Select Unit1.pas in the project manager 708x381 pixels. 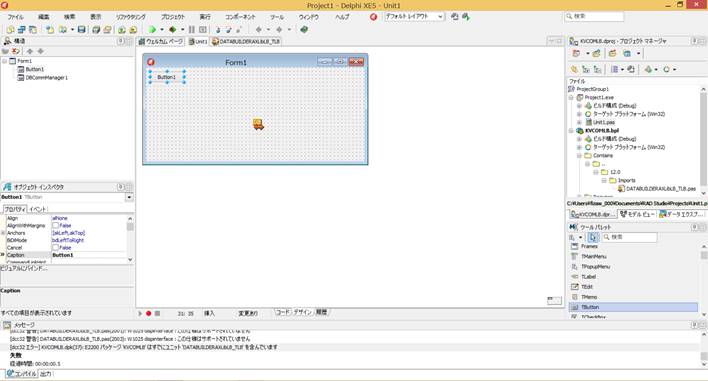click(604, 122)
